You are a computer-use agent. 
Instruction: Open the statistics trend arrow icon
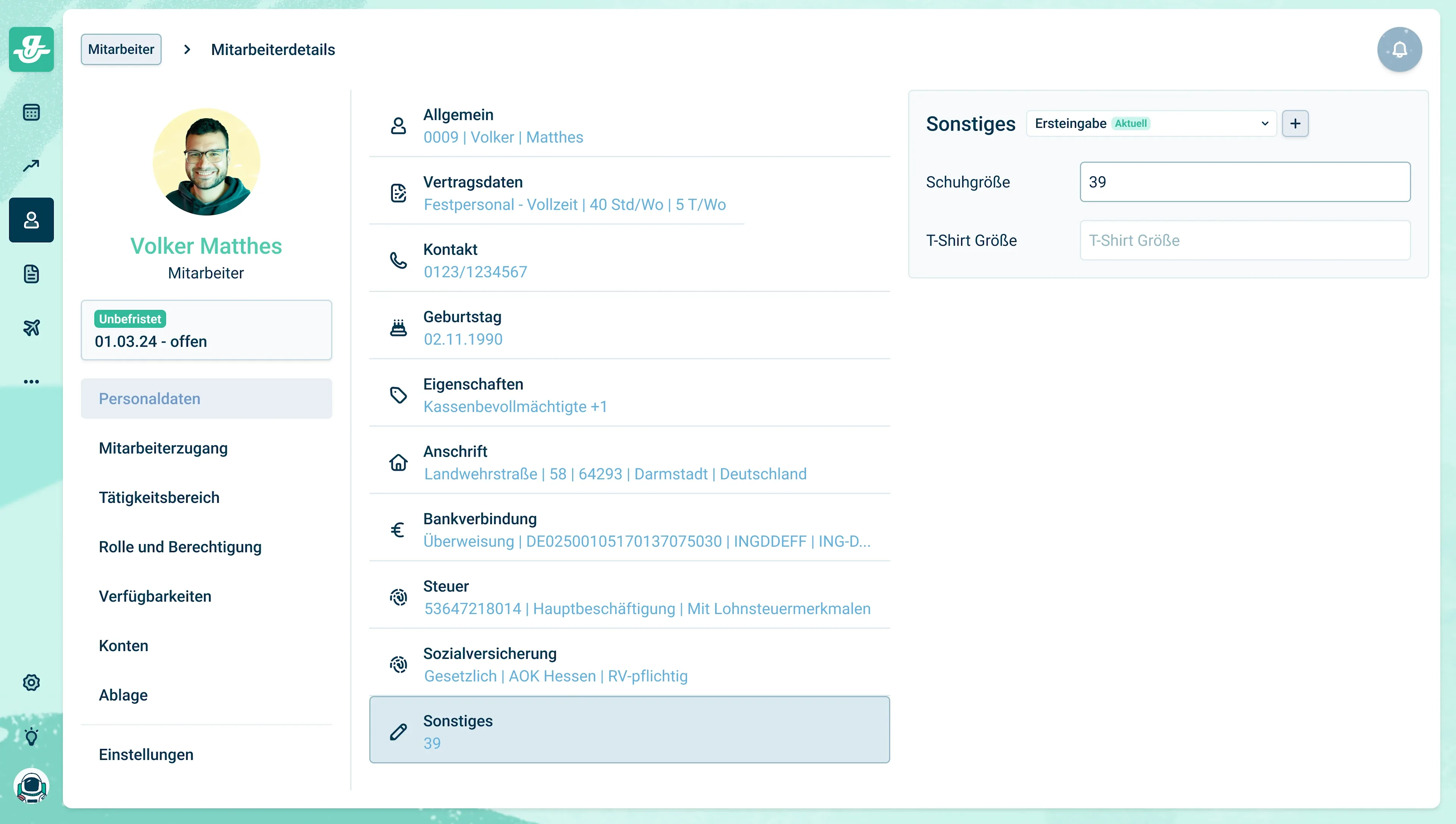pos(31,166)
